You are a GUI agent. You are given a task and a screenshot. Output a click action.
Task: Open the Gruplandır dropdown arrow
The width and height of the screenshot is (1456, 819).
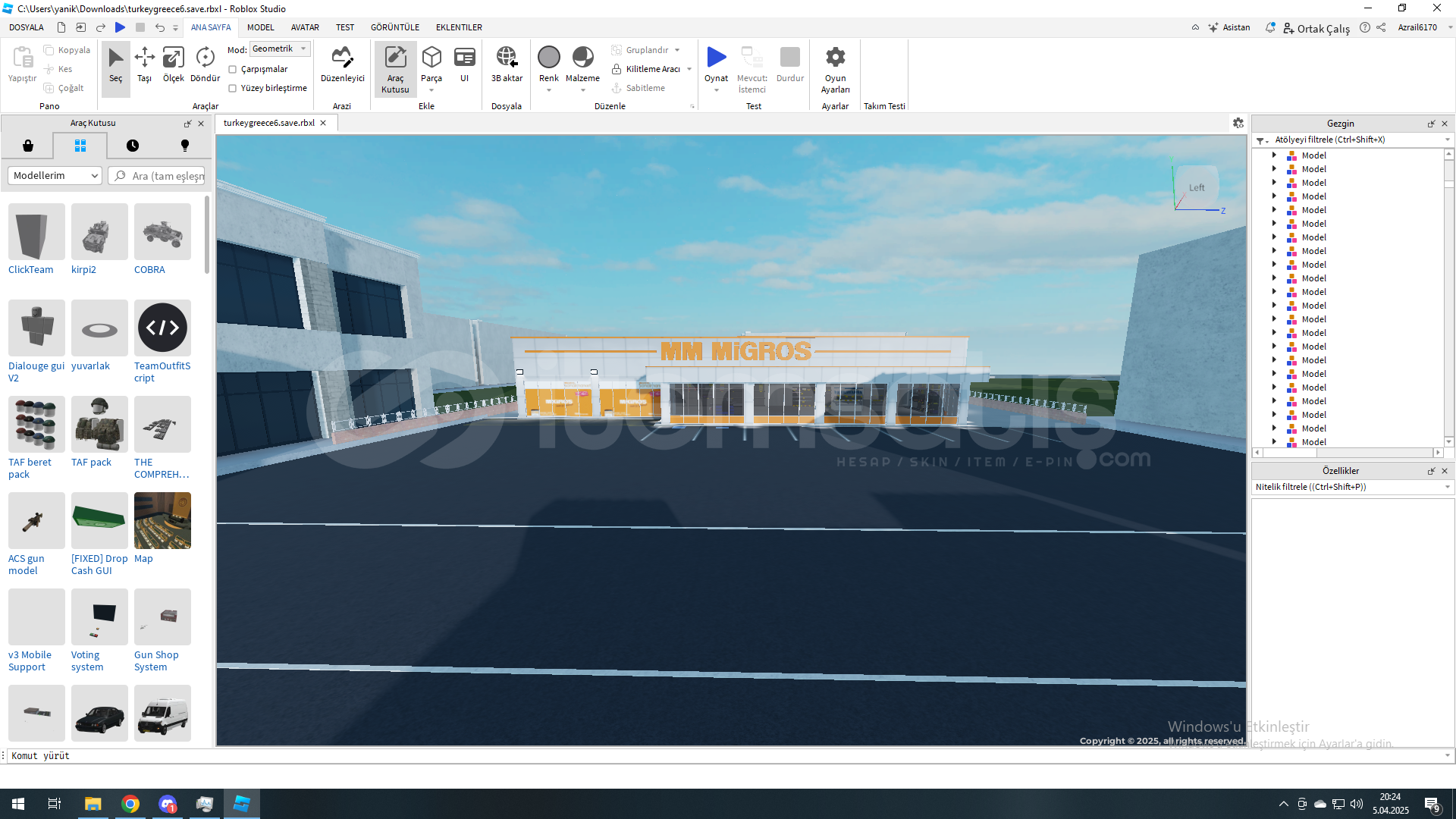coord(677,50)
